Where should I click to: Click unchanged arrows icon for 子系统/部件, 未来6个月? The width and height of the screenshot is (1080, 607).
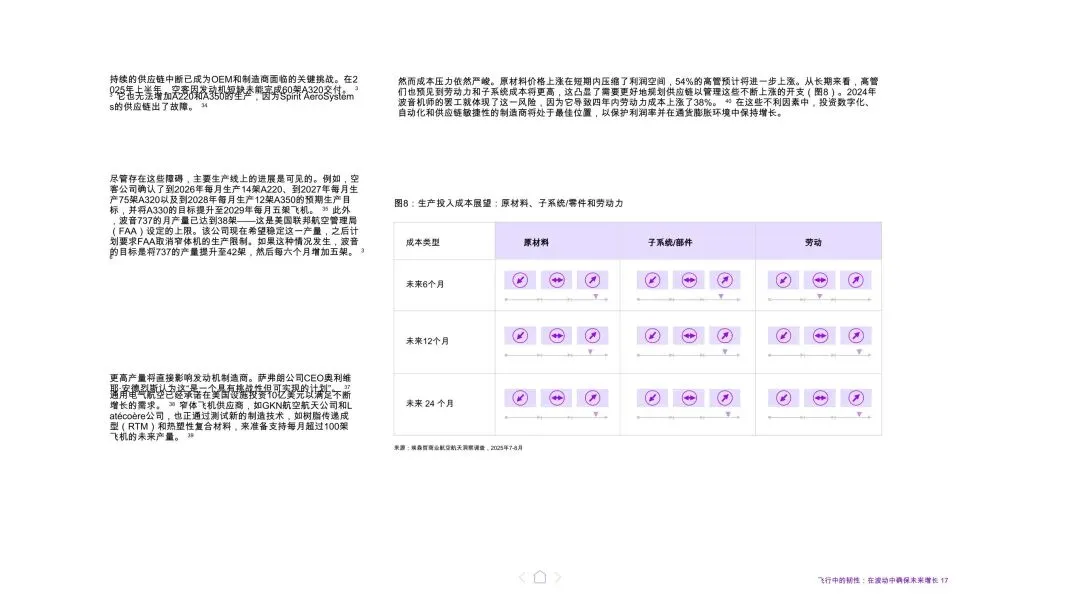tap(689, 280)
